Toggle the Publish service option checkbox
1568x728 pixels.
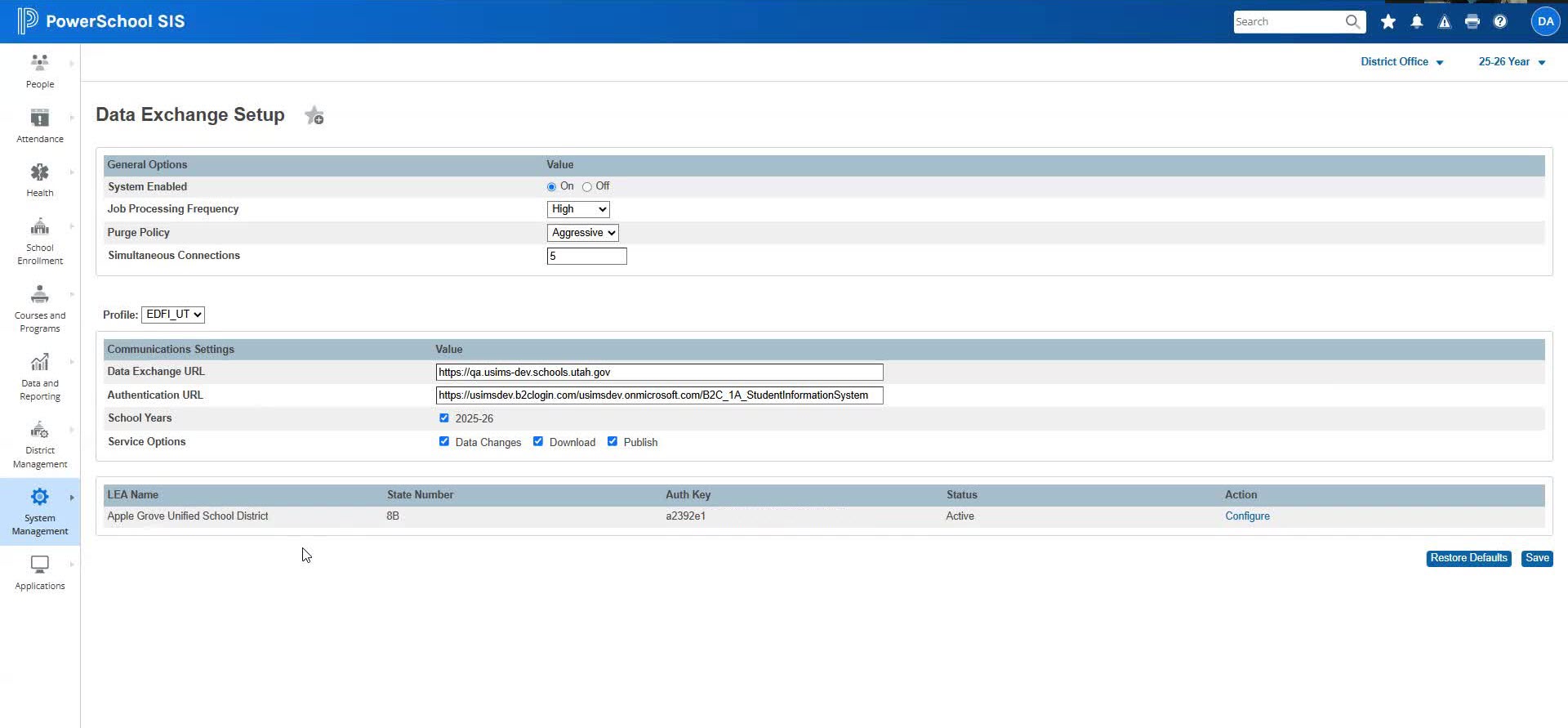(x=612, y=441)
